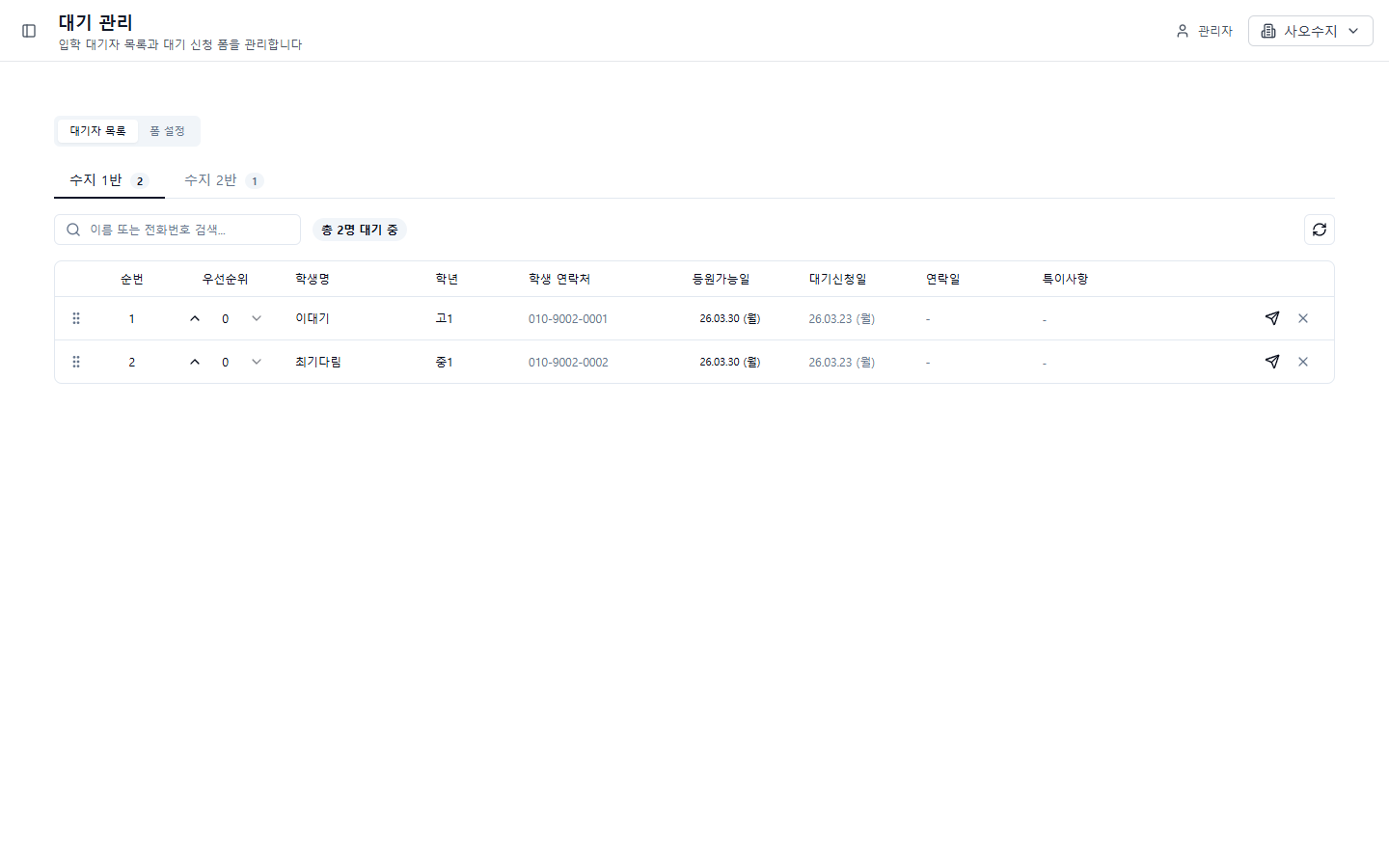This screenshot has width=1389, height=868.
Task: Lower 최기다림's priority using the down chevron
Action: click(256, 362)
